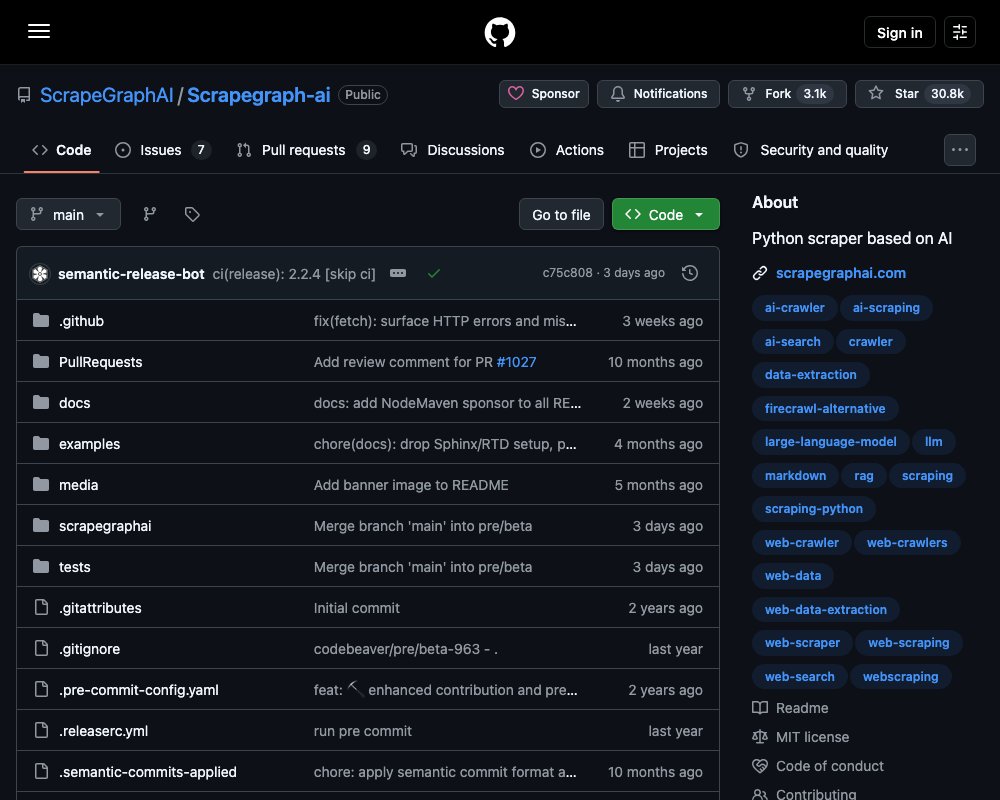Open the .pre-commit-config.yaml file

tap(138, 690)
